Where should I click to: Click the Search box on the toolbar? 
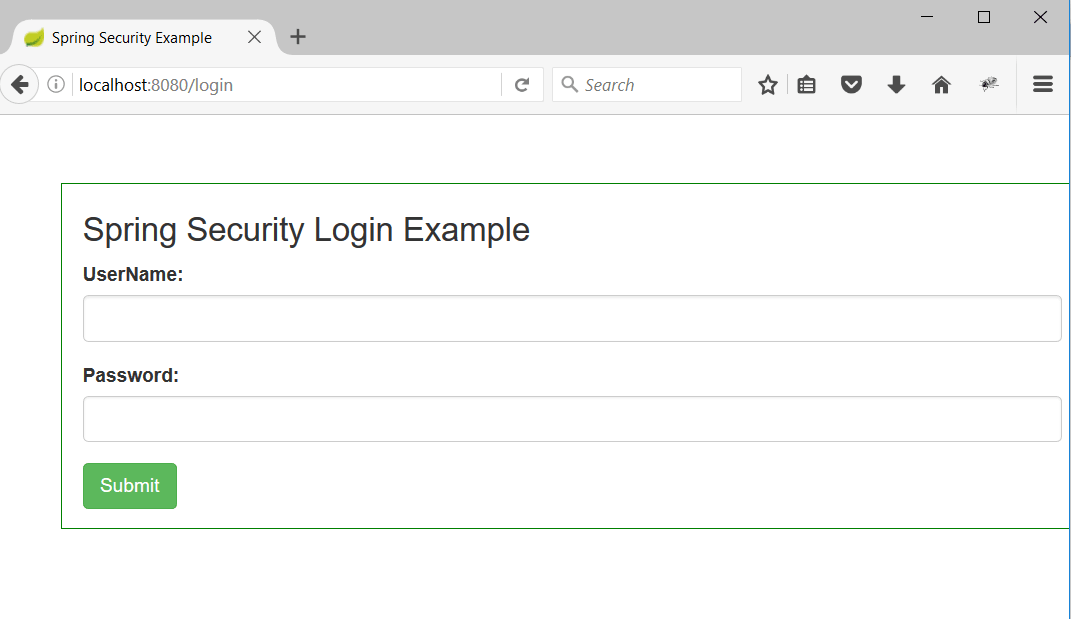point(650,84)
